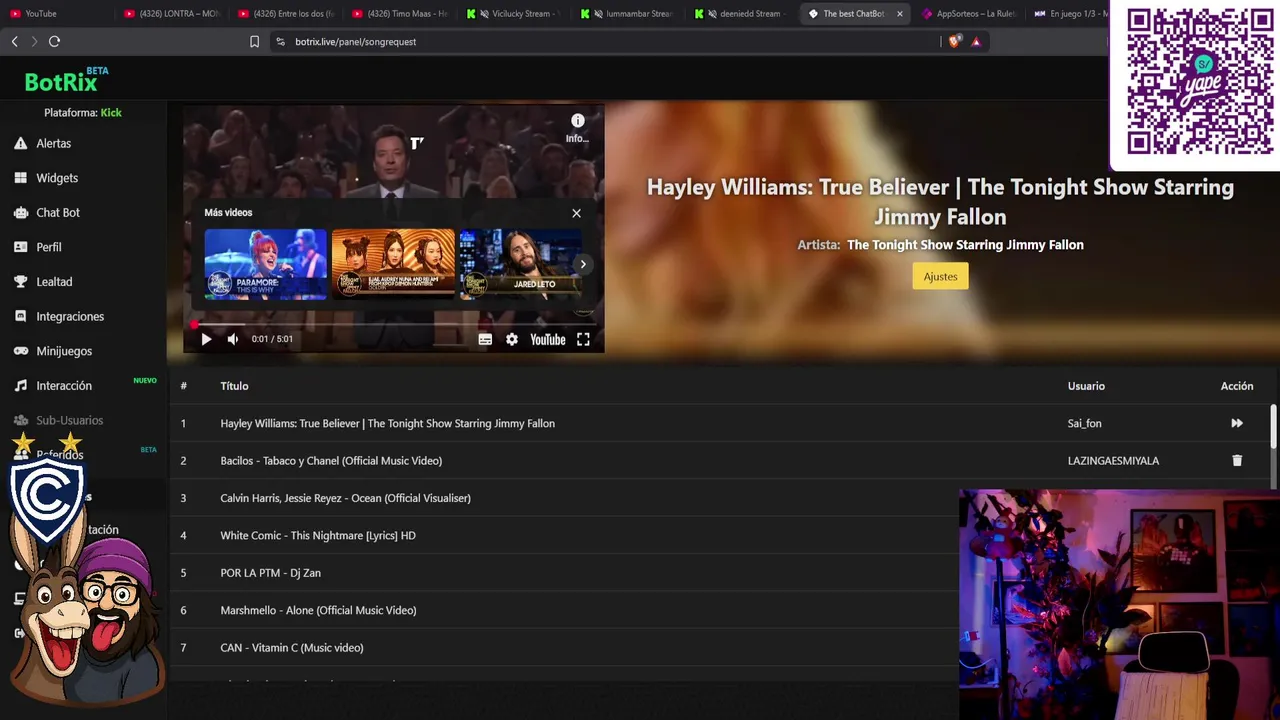Click the Perfil ID card icon
Screen dimensions: 1280x720
(x=20, y=247)
